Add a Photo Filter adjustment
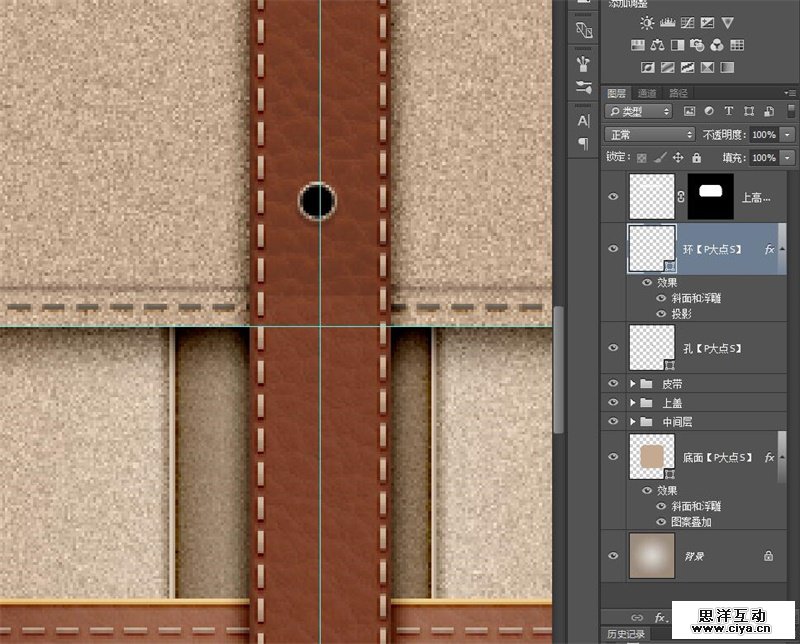This screenshot has height=644, width=800. (x=697, y=45)
